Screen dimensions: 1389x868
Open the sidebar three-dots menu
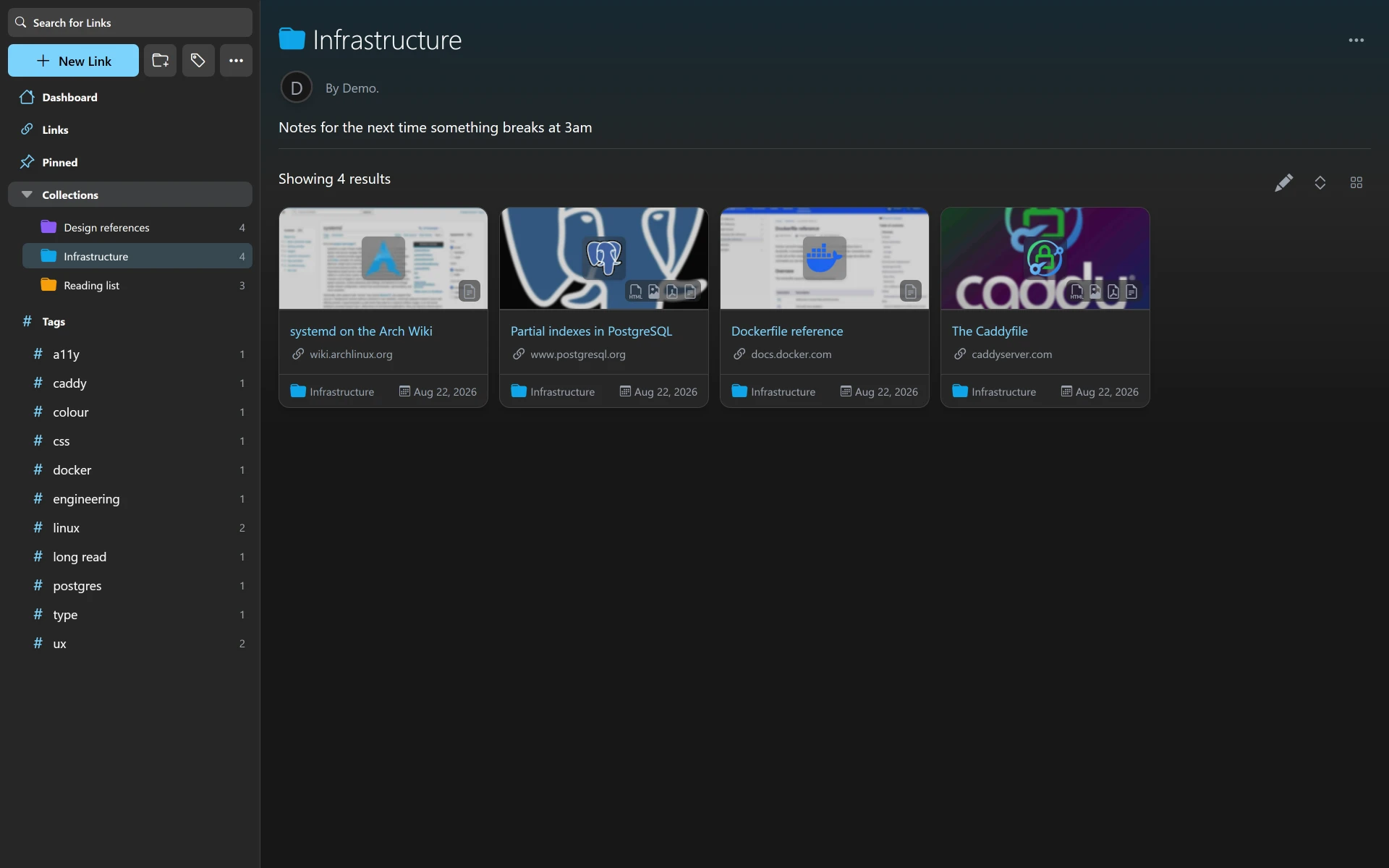[236, 61]
